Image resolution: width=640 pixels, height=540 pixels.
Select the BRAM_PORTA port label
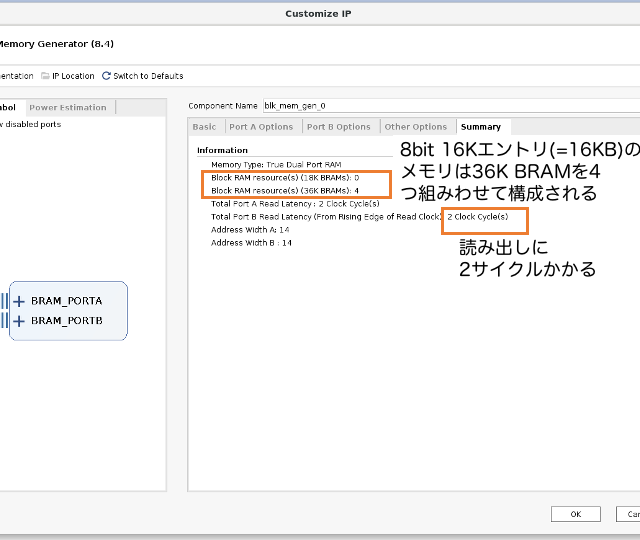[x=66, y=301]
